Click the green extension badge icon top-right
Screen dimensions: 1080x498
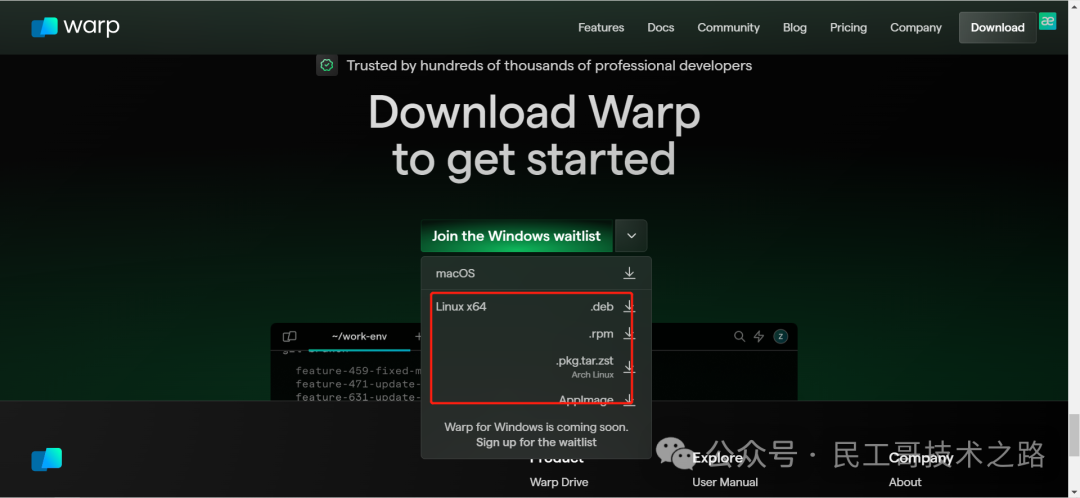[1048, 21]
